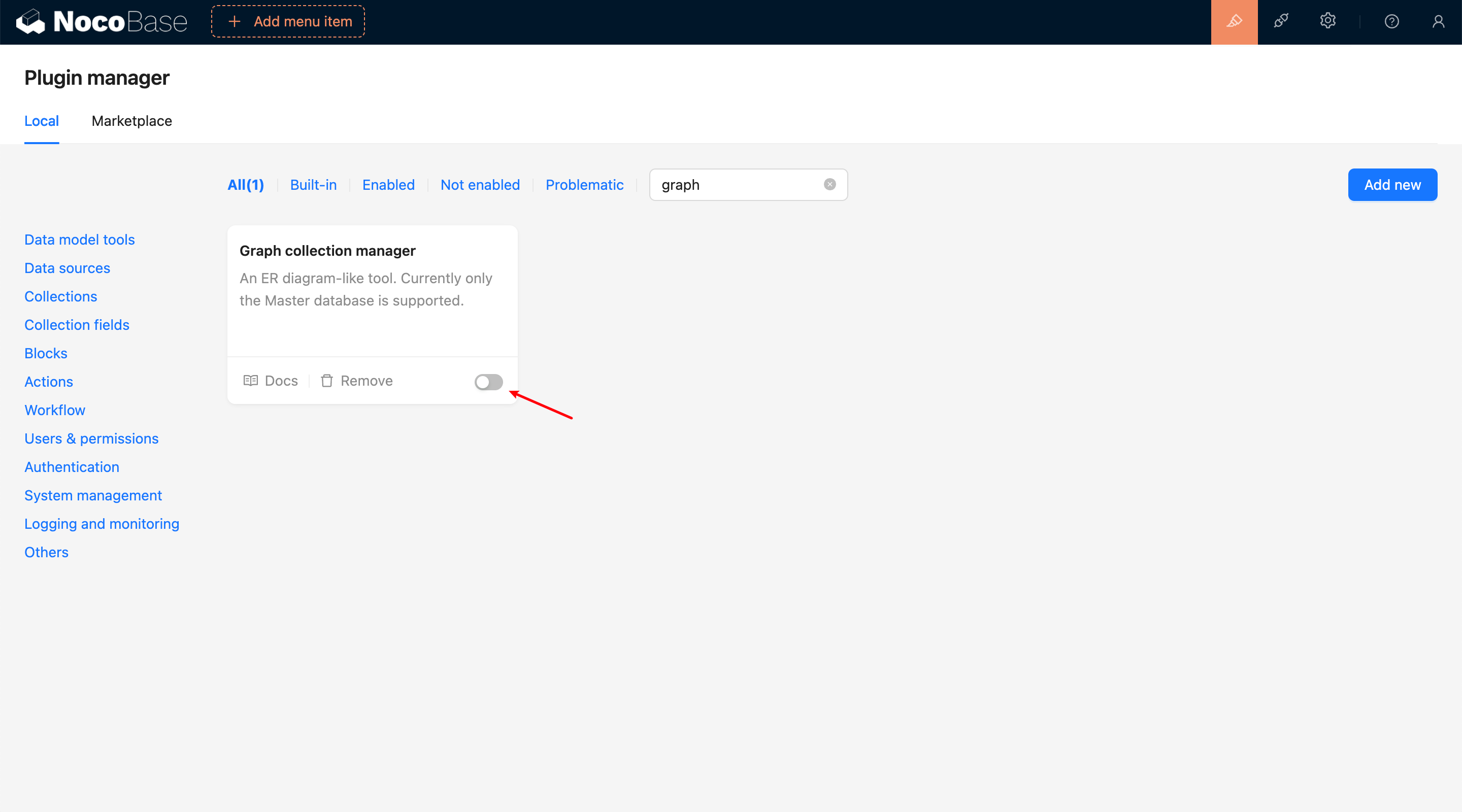Filter plugins by Not enabled
This screenshot has width=1462, height=812.
[x=480, y=185]
